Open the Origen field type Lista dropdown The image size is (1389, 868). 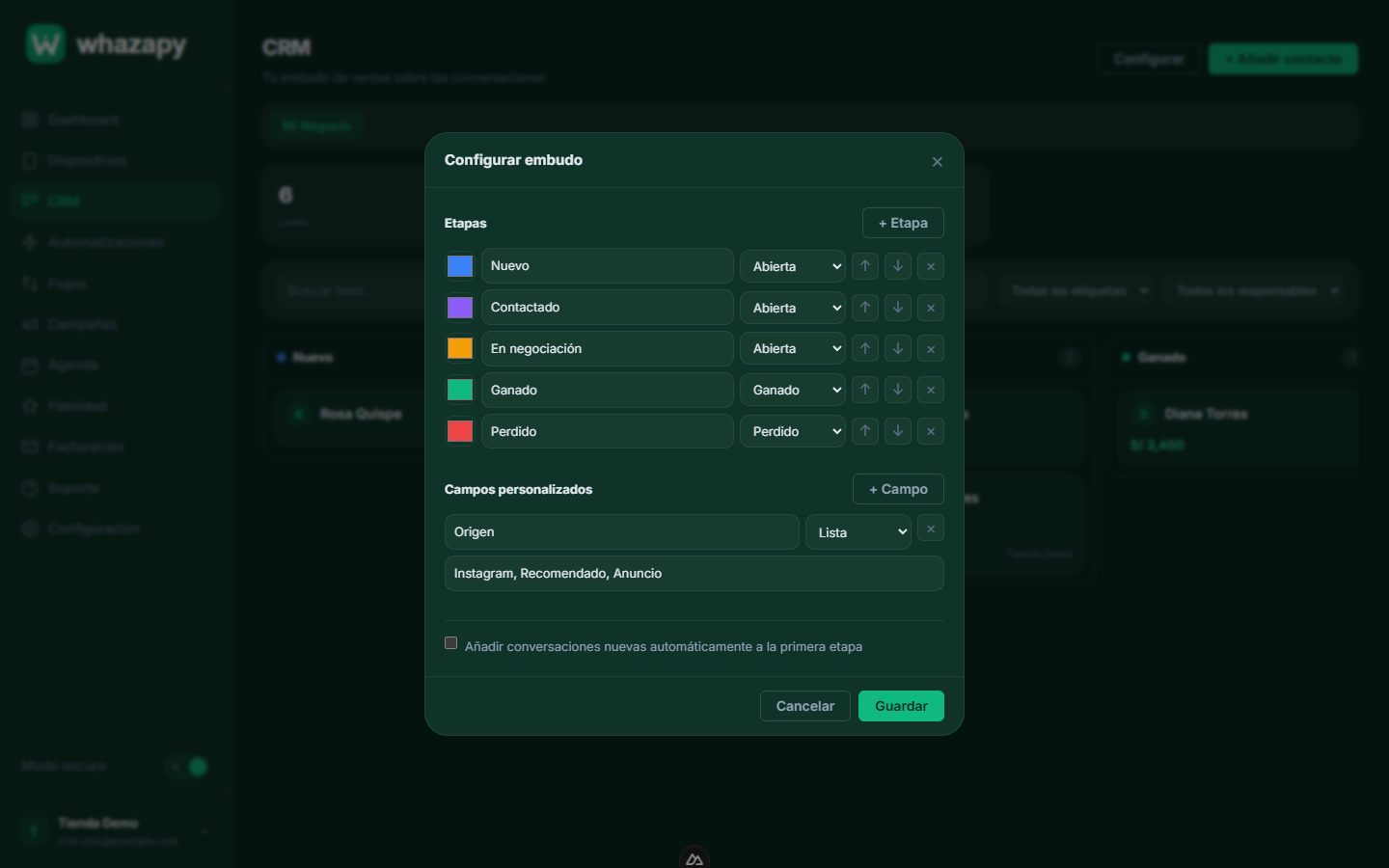pos(858,532)
